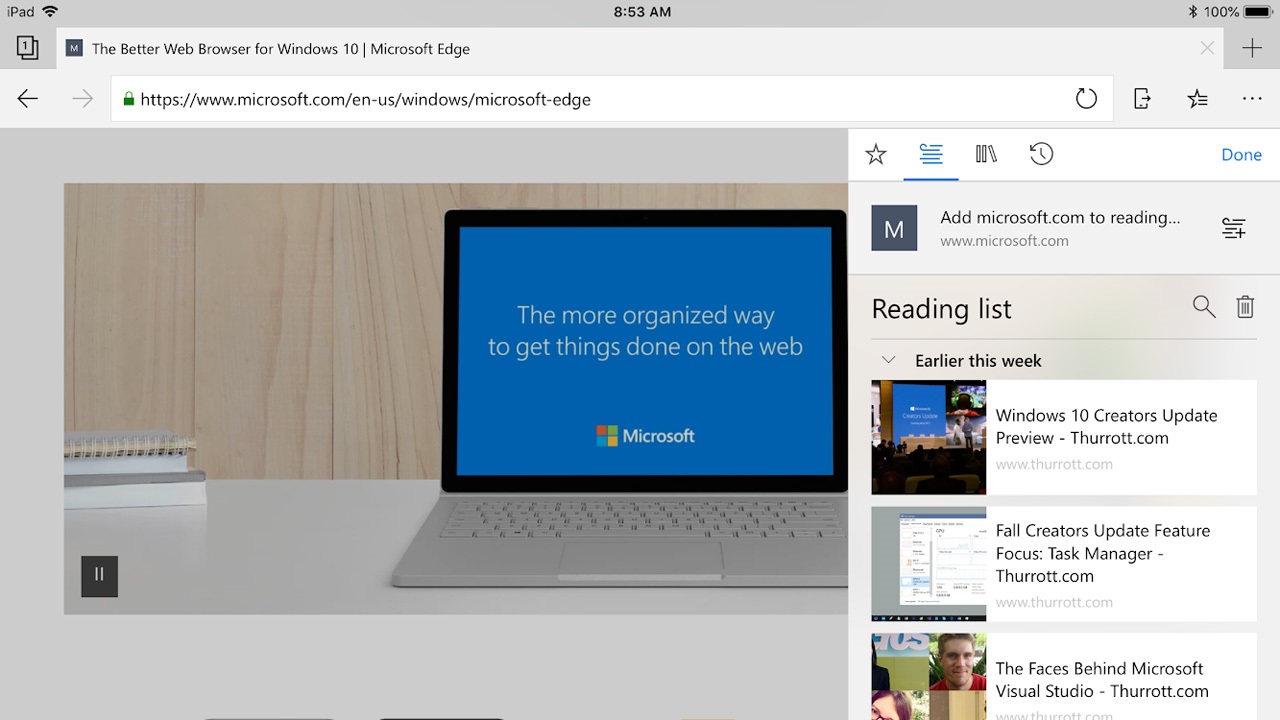Open the tabs overview icon
The width and height of the screenshot is (1280, 720).
click(x=28, y=48)
